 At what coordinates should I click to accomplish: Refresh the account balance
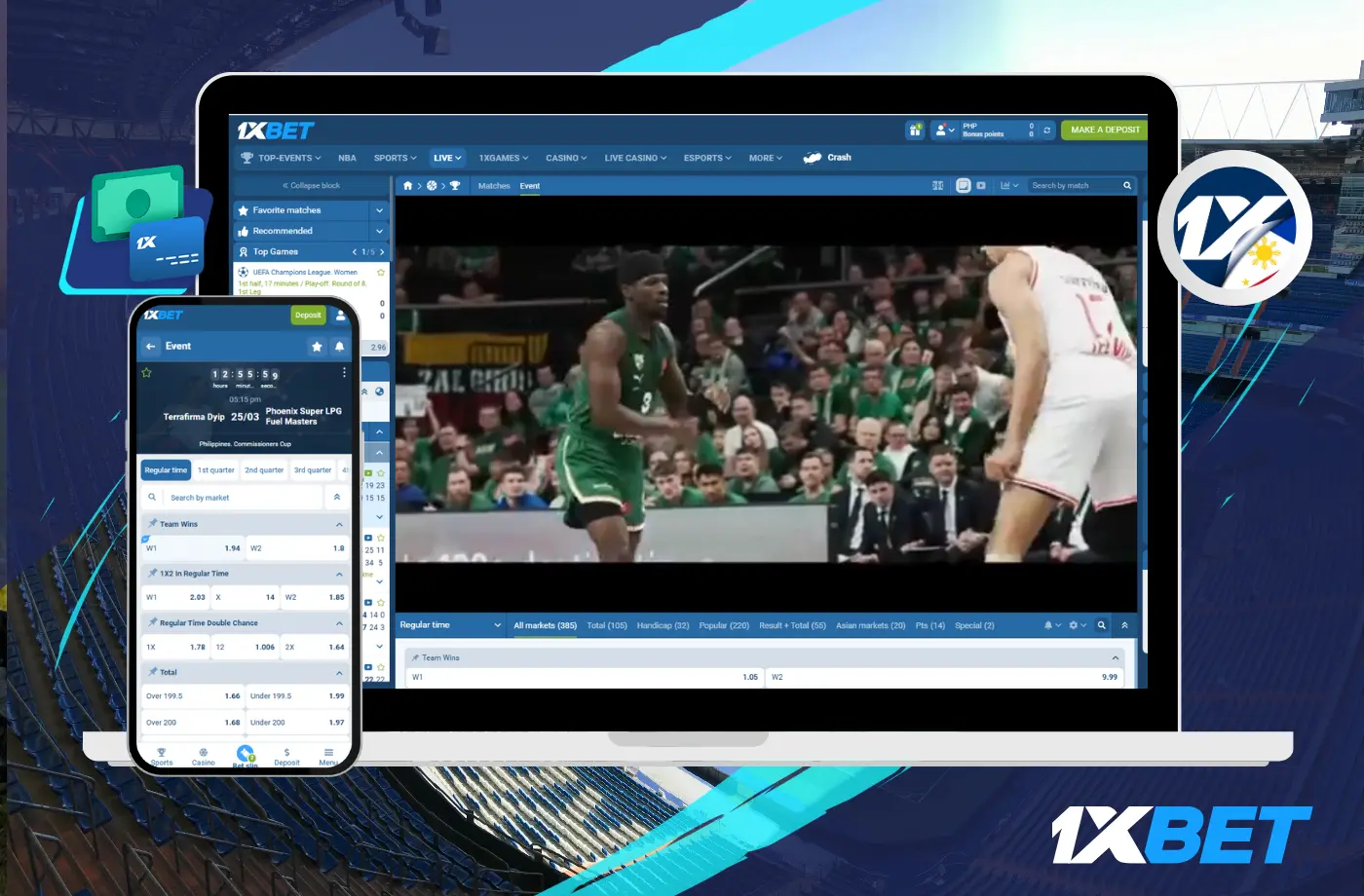pyautogui.click(x=1047, y=130)
